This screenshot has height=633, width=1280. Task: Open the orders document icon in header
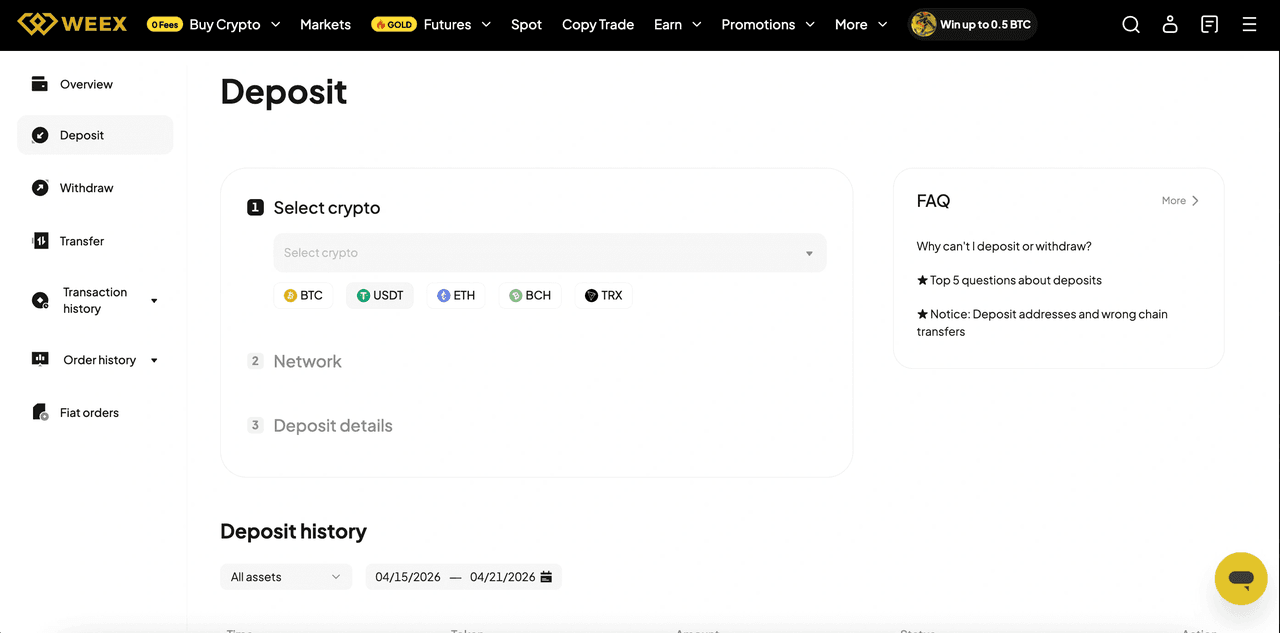(x=1210, y=25)
